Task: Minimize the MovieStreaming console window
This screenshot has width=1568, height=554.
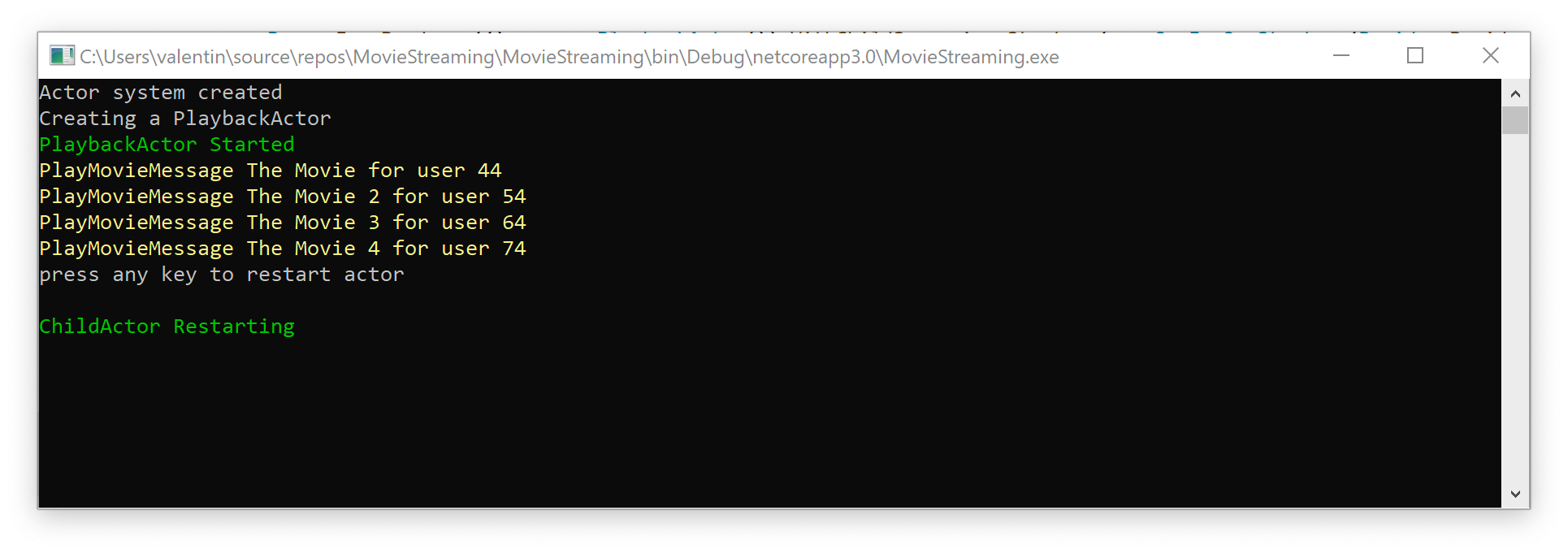Action: point(1341,55)
